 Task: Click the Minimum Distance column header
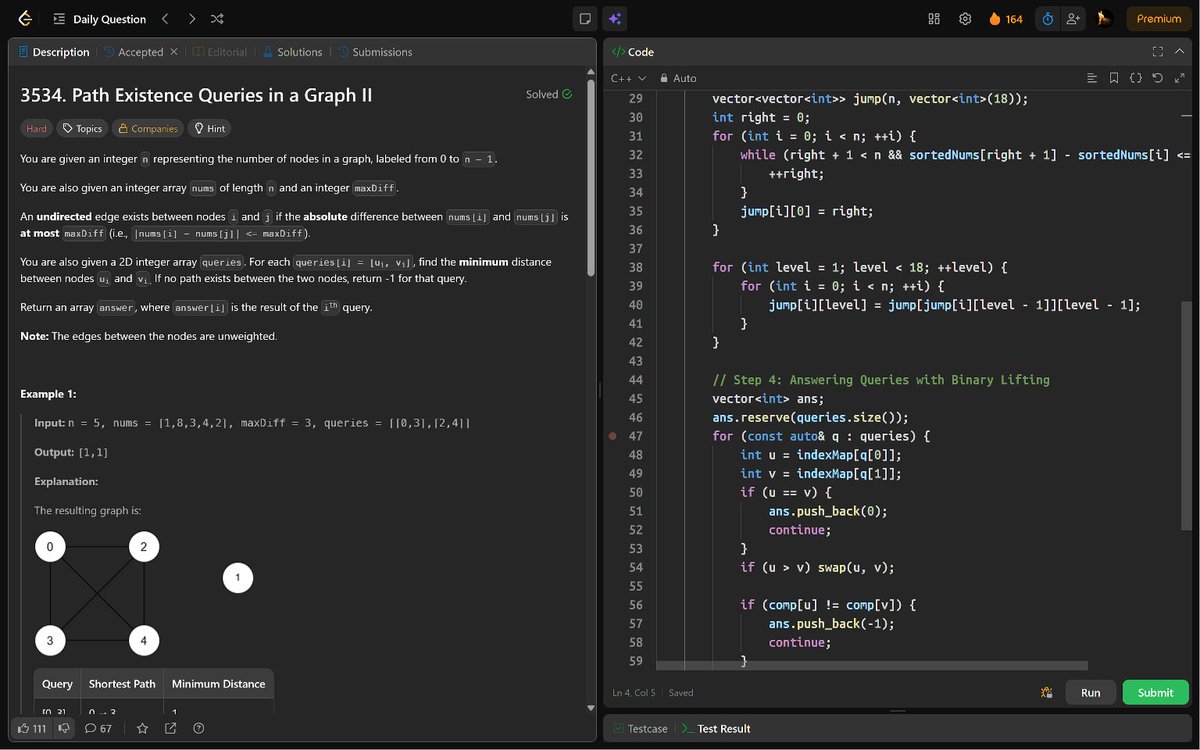click(218, 684)
